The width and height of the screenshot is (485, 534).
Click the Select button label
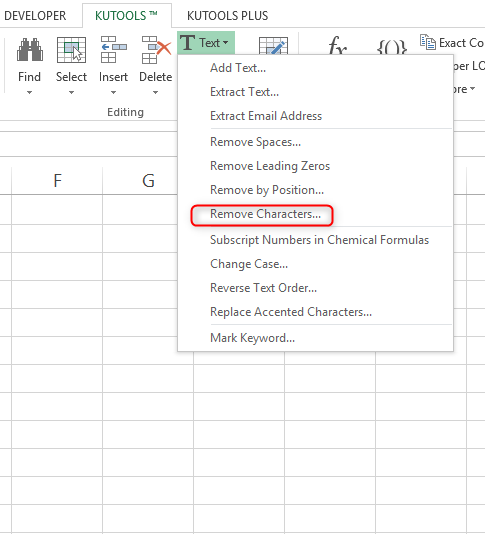[x=71, y=77]
